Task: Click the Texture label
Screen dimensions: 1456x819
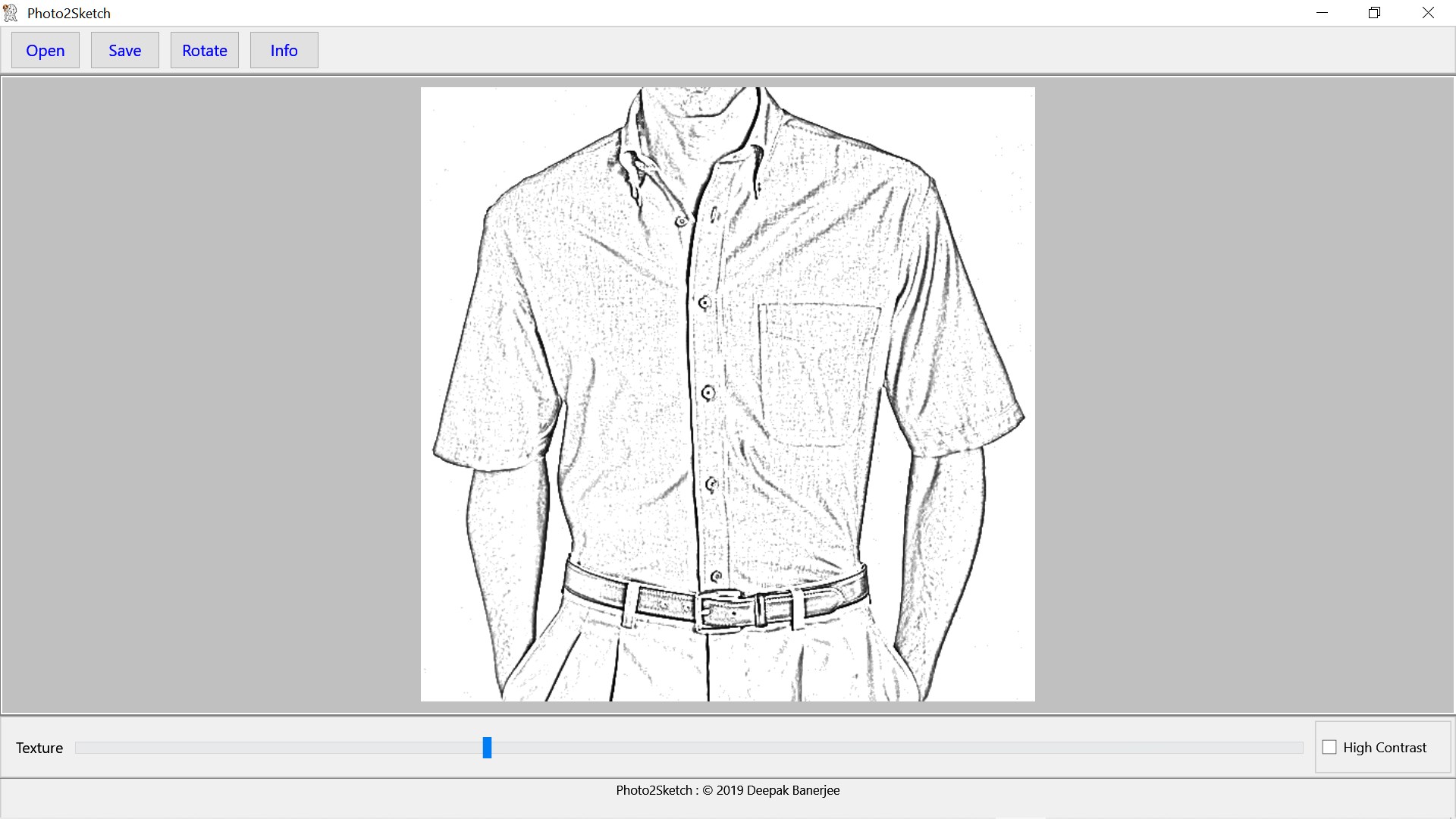Action: click(x=39, y=748)
